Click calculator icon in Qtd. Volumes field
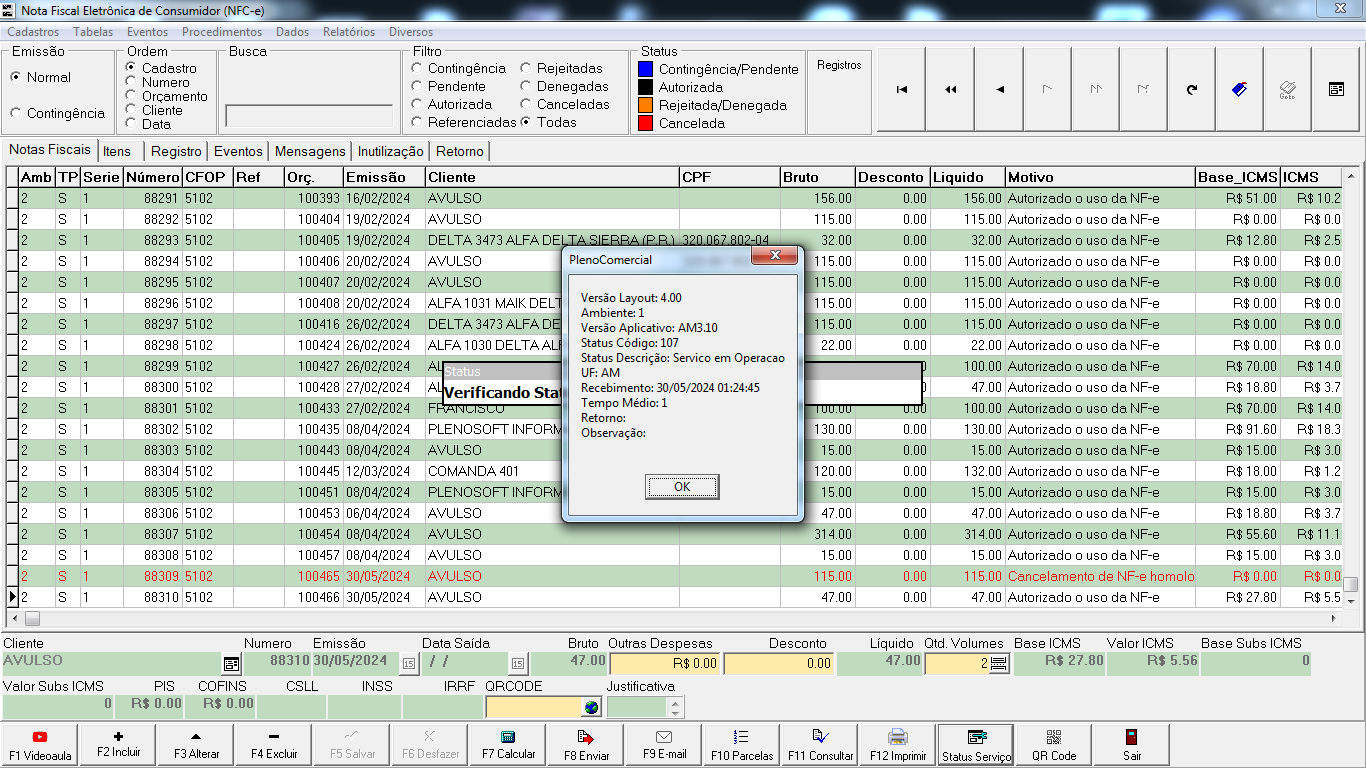 [998, 663]
